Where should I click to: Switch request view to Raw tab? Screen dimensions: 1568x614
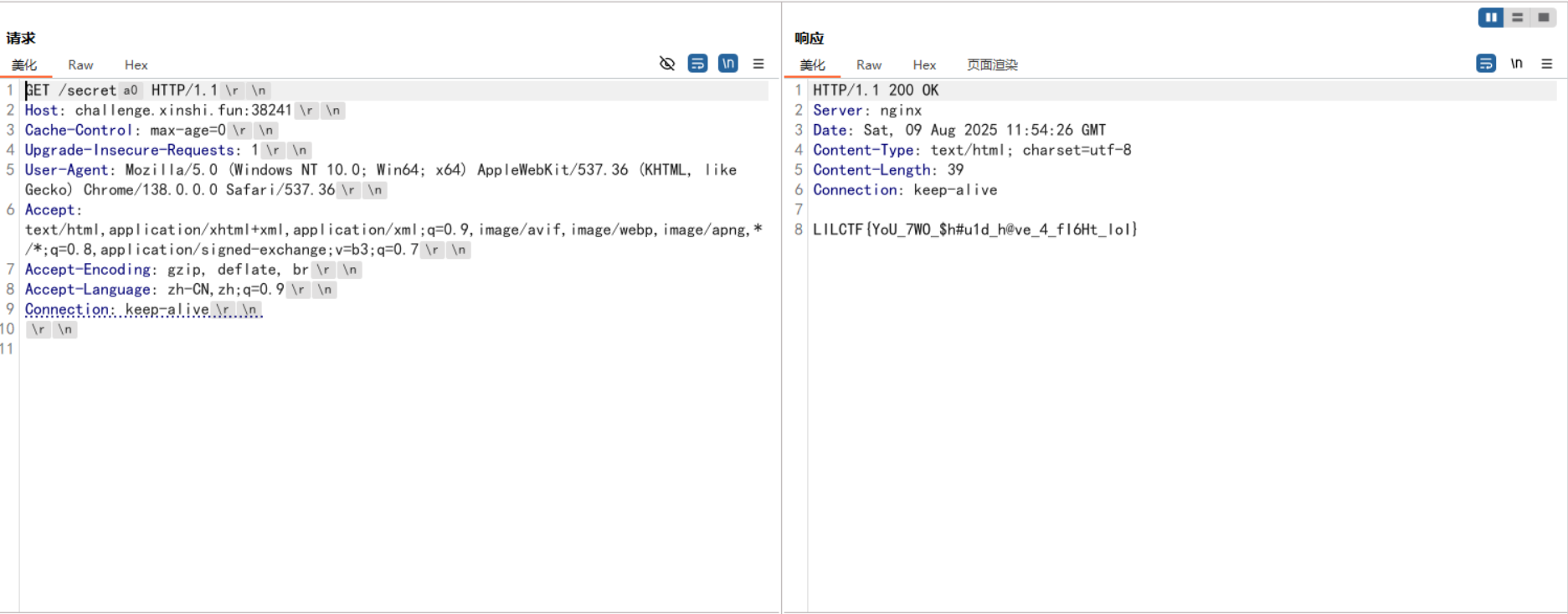(80, 65)
